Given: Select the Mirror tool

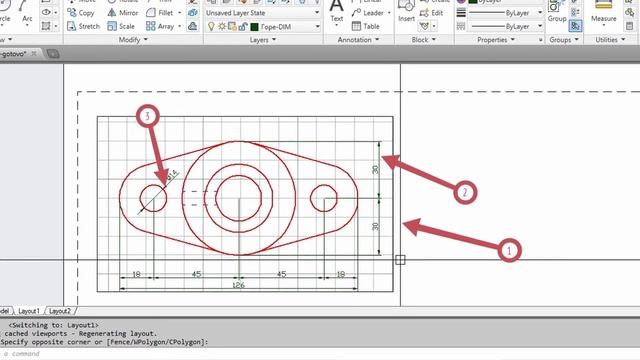Looking at the screenshot, I should click(x=122, y=13).
